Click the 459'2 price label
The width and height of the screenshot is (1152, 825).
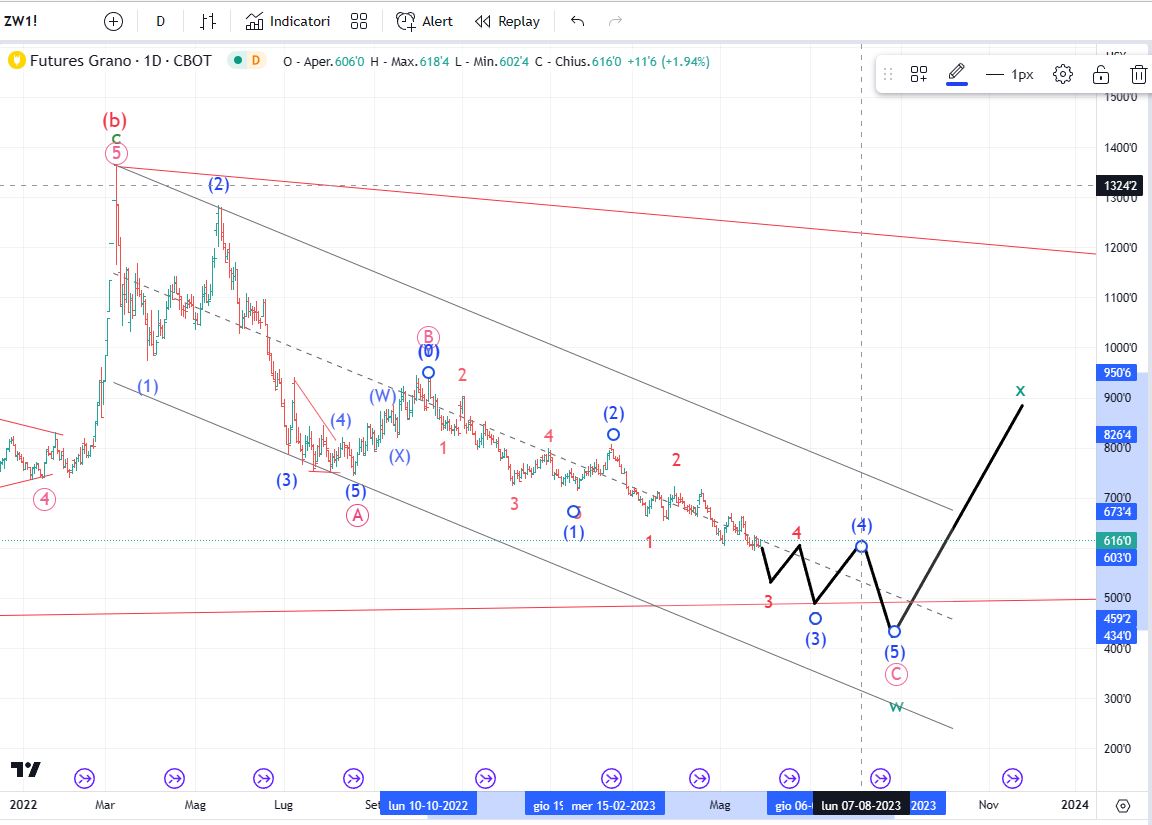1117,619
